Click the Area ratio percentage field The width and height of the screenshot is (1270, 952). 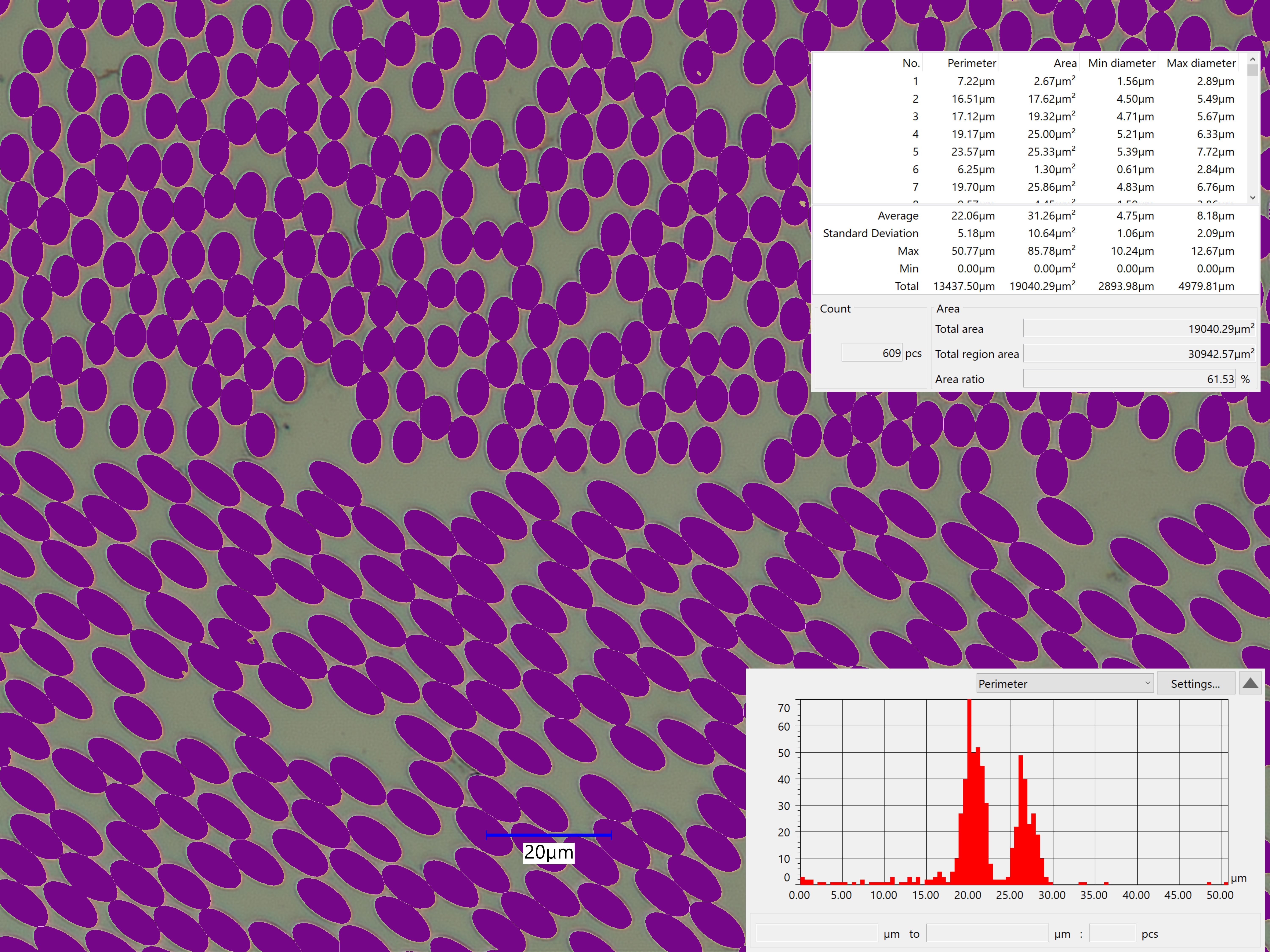[x=1129, y=379]
